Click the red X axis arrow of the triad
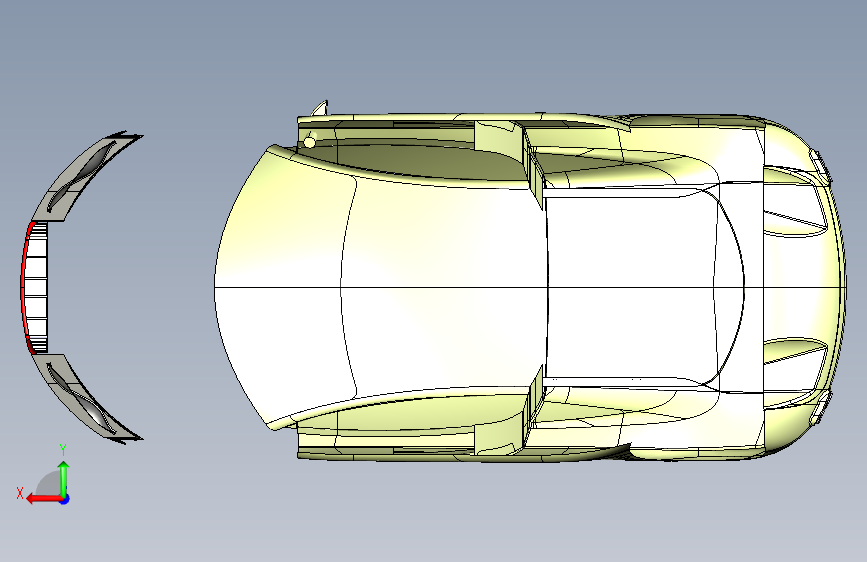The image size is (867, 562). tap(43, 499)
